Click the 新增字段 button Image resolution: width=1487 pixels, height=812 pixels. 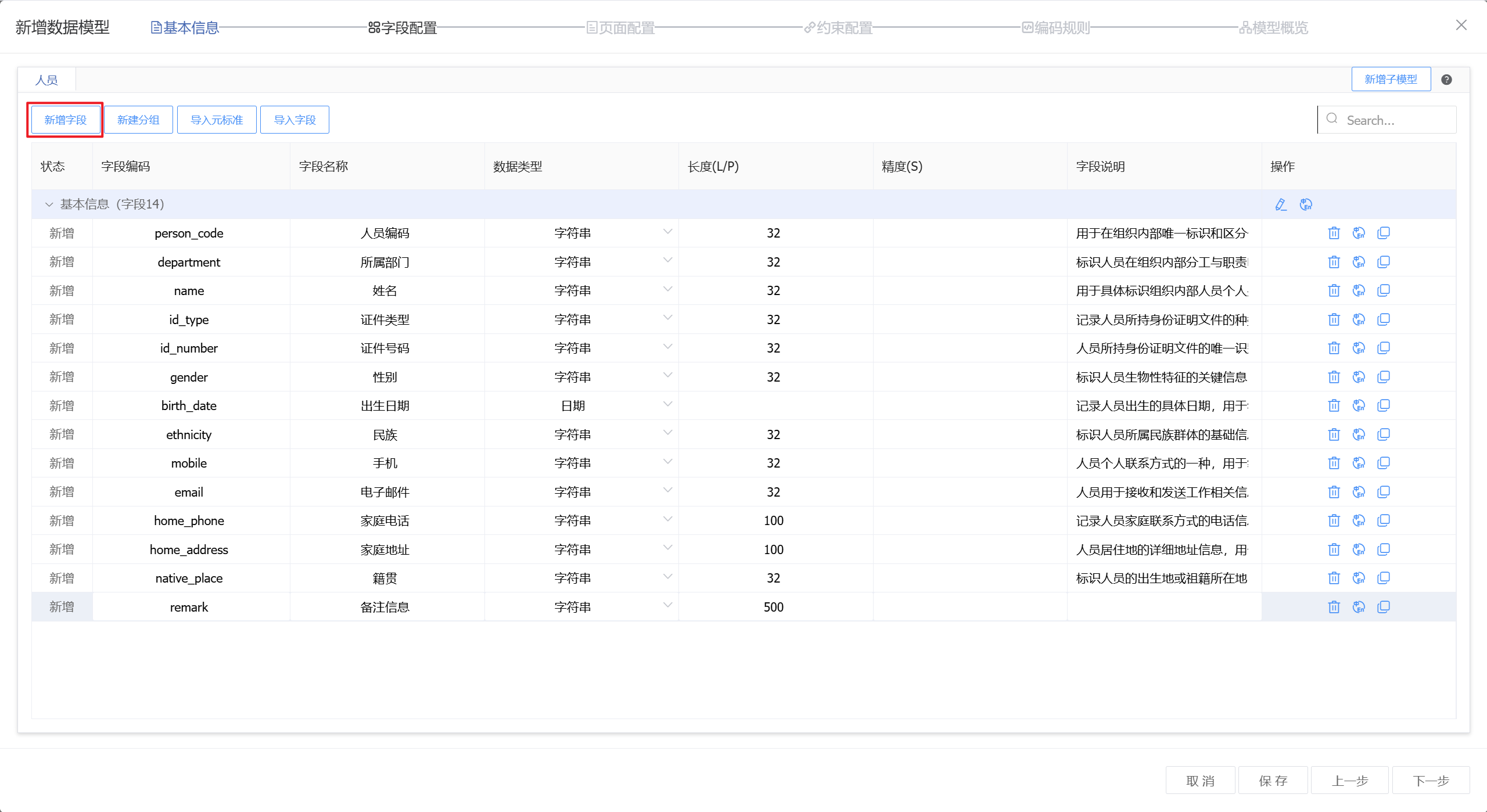pos(65,120)
